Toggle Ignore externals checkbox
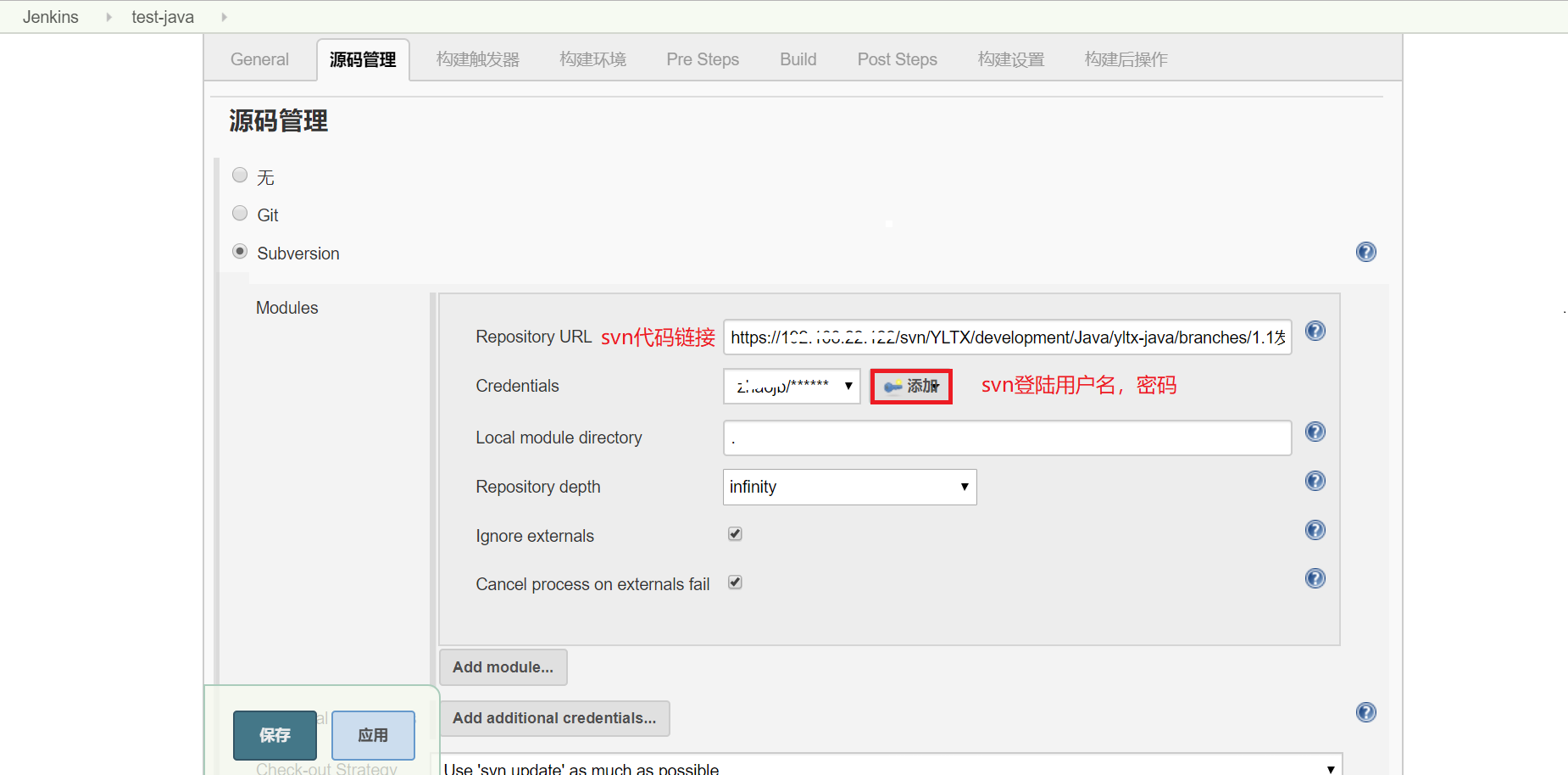Screen dimensions: 1568x775 [x=735, y=534]
